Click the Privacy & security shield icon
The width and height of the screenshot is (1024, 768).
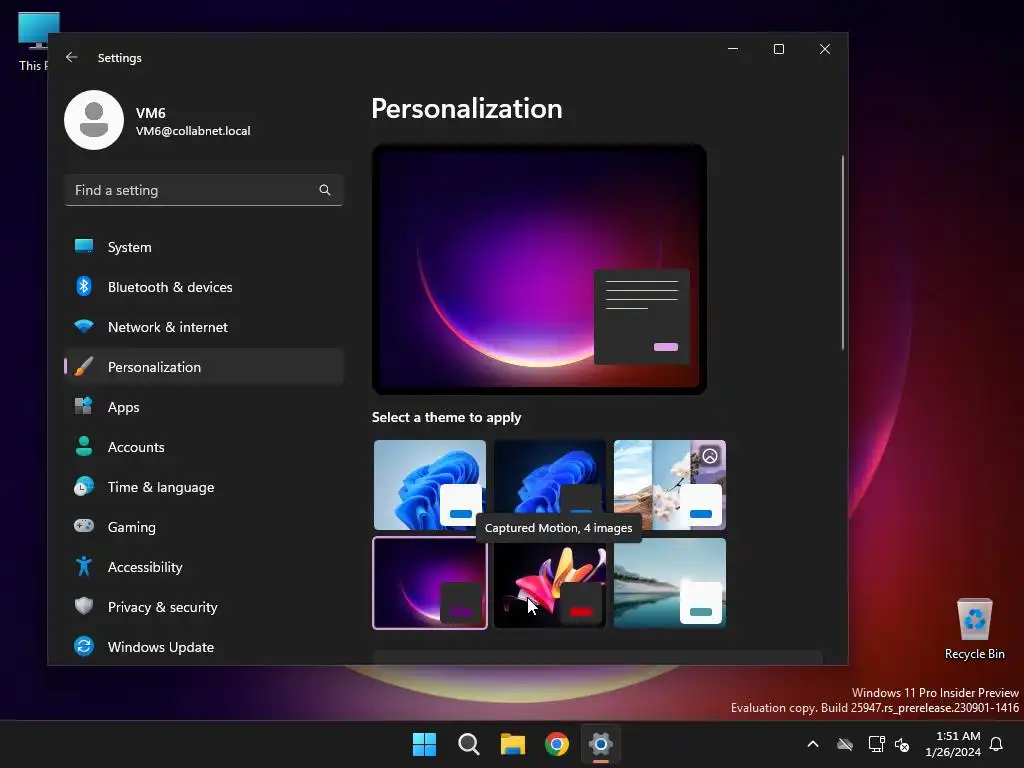coord(84,606)
